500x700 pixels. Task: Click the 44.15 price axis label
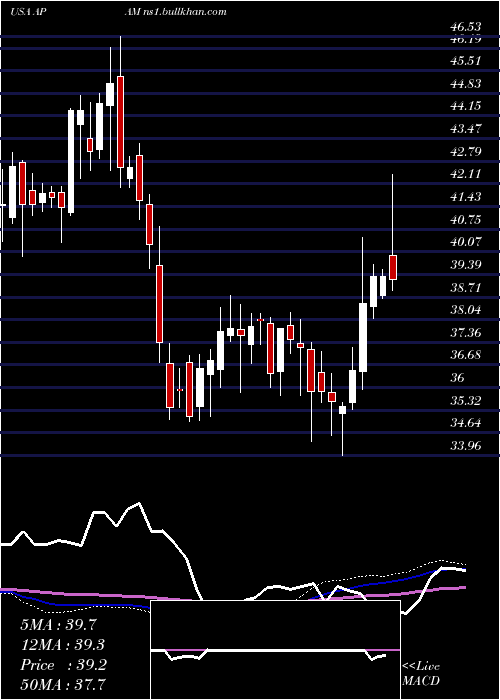[466, 106]
